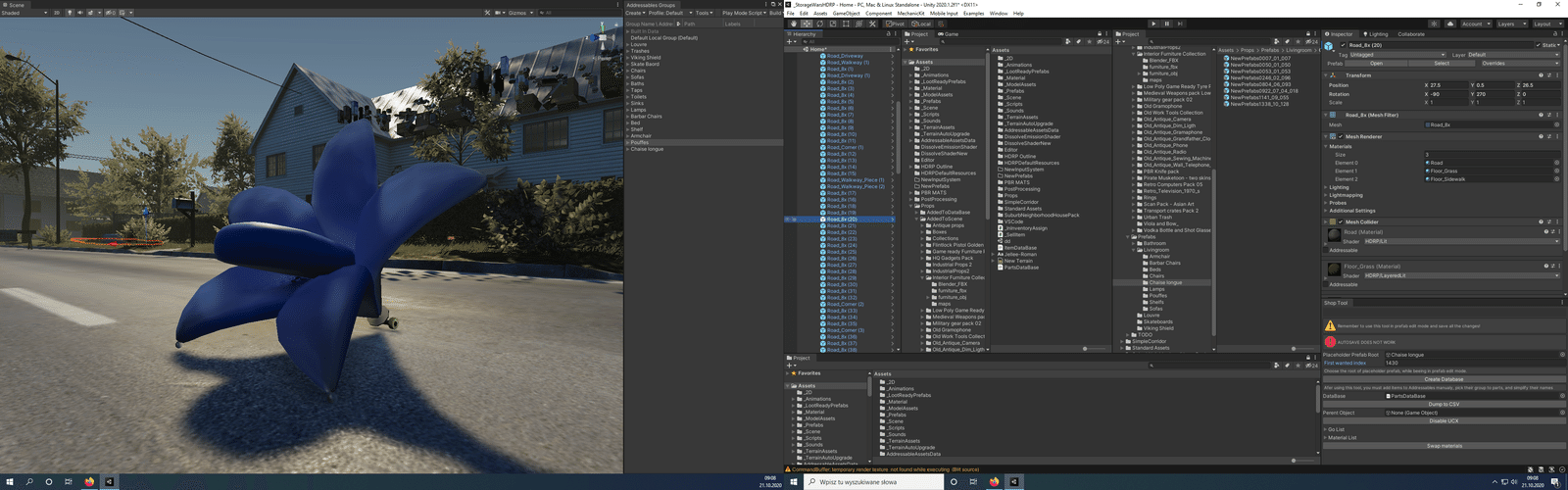
Task: Disable the Mesh Renderer component checkbox
Action: [1341, 136]
